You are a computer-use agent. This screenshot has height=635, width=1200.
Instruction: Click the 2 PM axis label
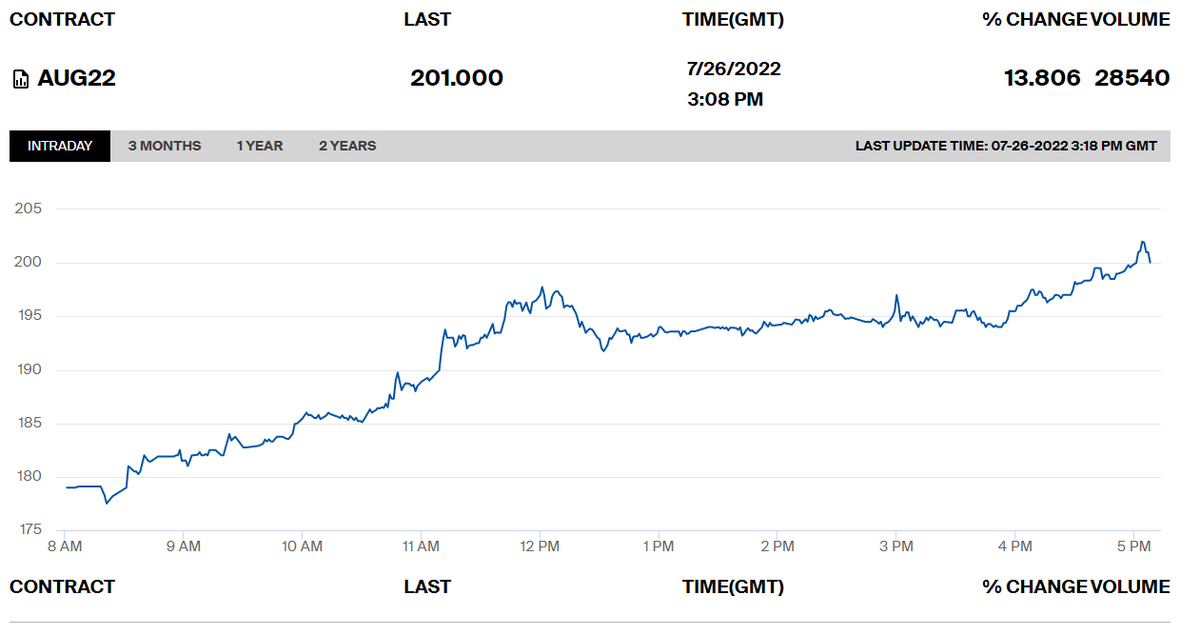point(777,547)
